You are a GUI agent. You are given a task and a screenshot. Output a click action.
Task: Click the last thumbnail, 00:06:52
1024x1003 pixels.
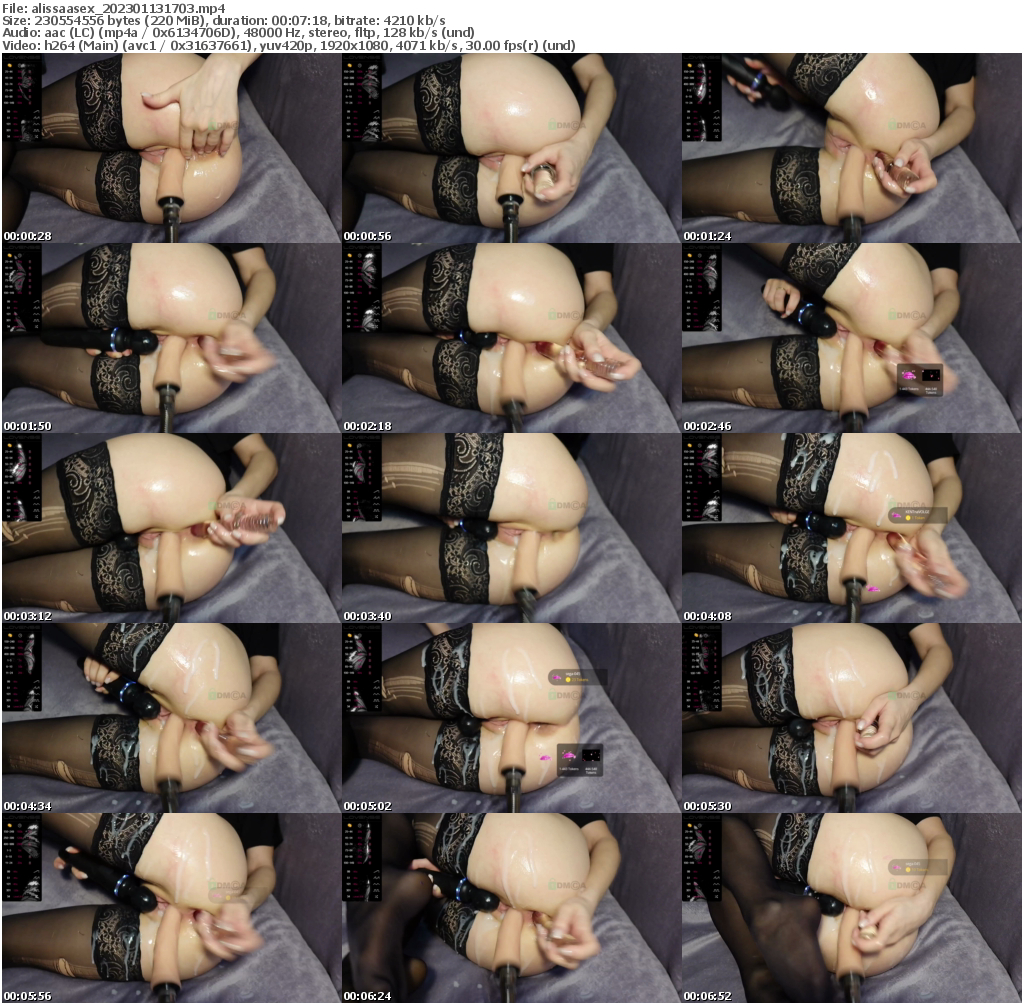point(851,908)
